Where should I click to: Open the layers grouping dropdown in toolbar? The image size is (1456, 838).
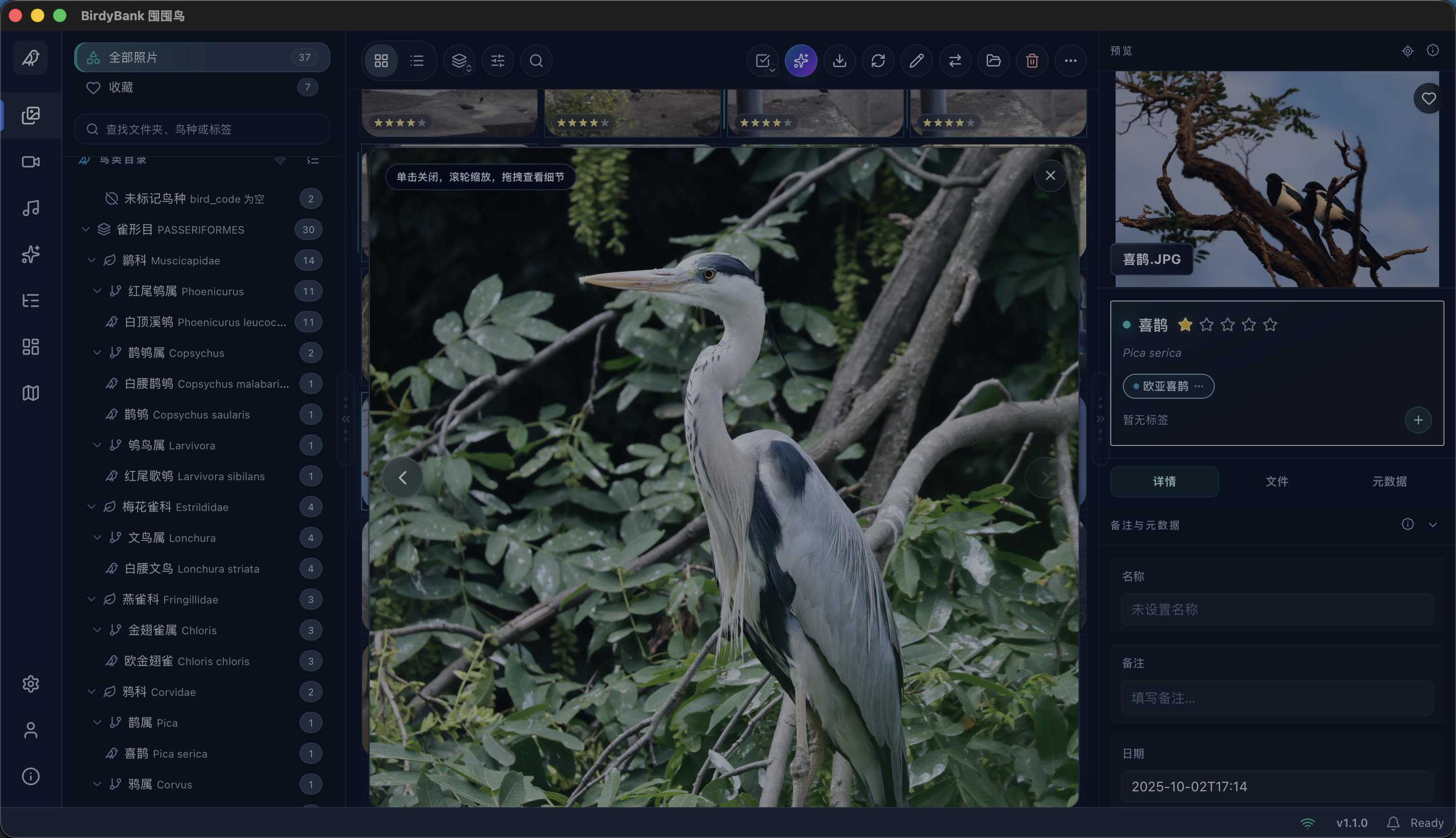[x=459, y=60]
